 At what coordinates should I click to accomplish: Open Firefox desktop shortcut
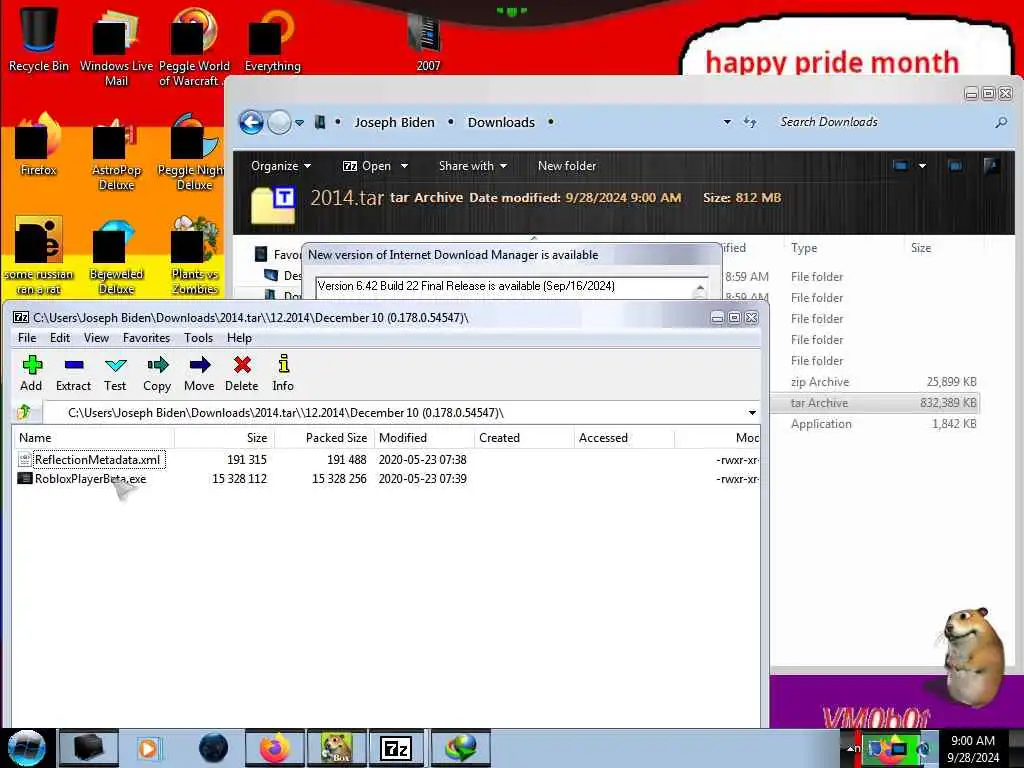click(39, 144)
